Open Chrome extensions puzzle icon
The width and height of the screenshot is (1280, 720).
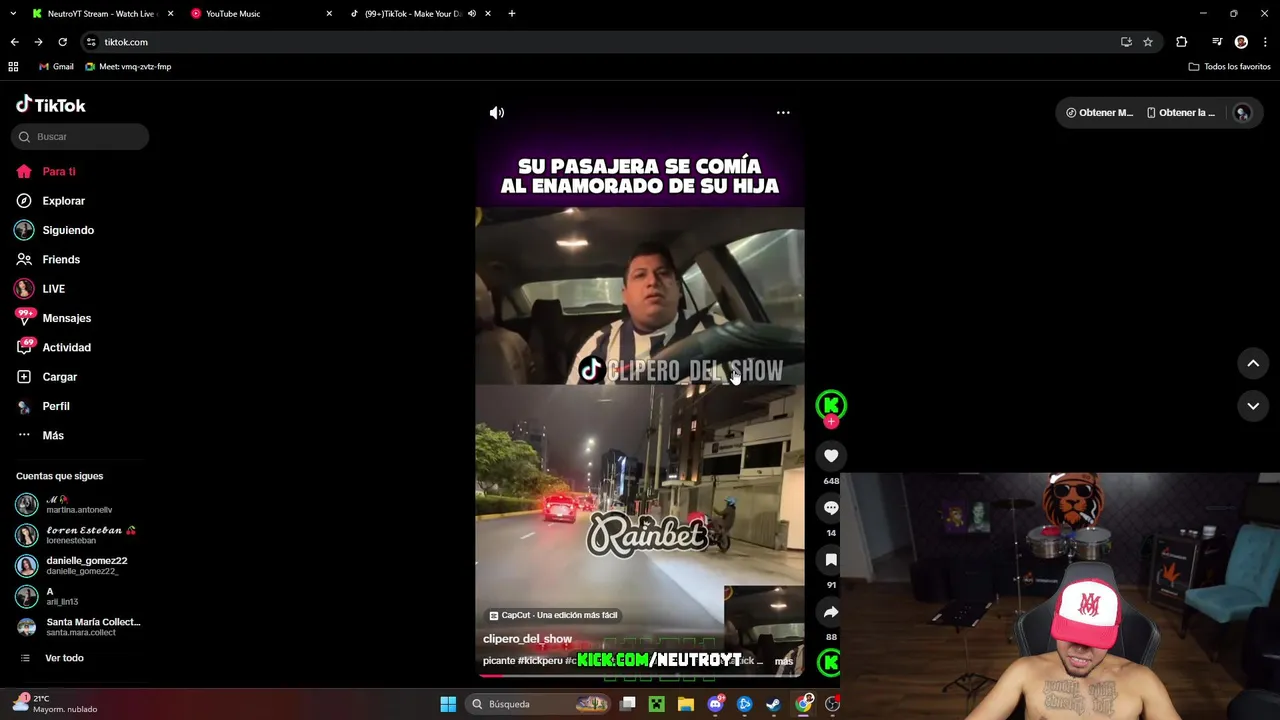tap(1182, 42)
